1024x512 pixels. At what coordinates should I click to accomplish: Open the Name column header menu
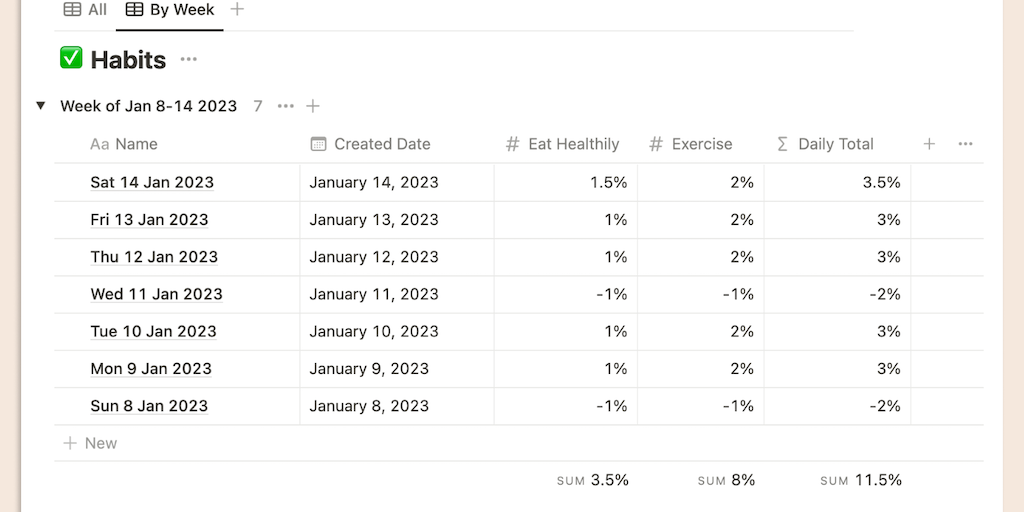136,144
